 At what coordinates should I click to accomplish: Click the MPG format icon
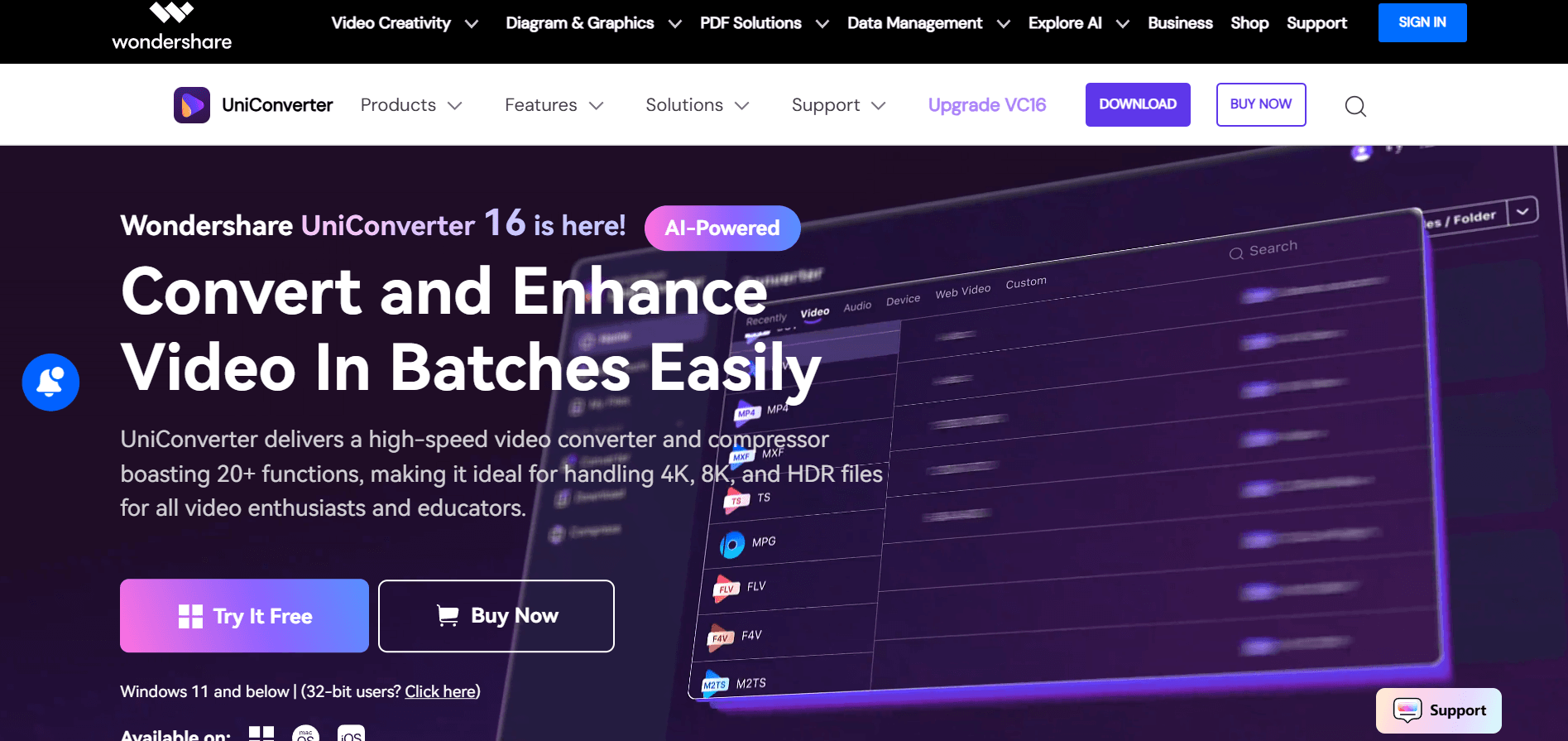click(x=731, y=545)
